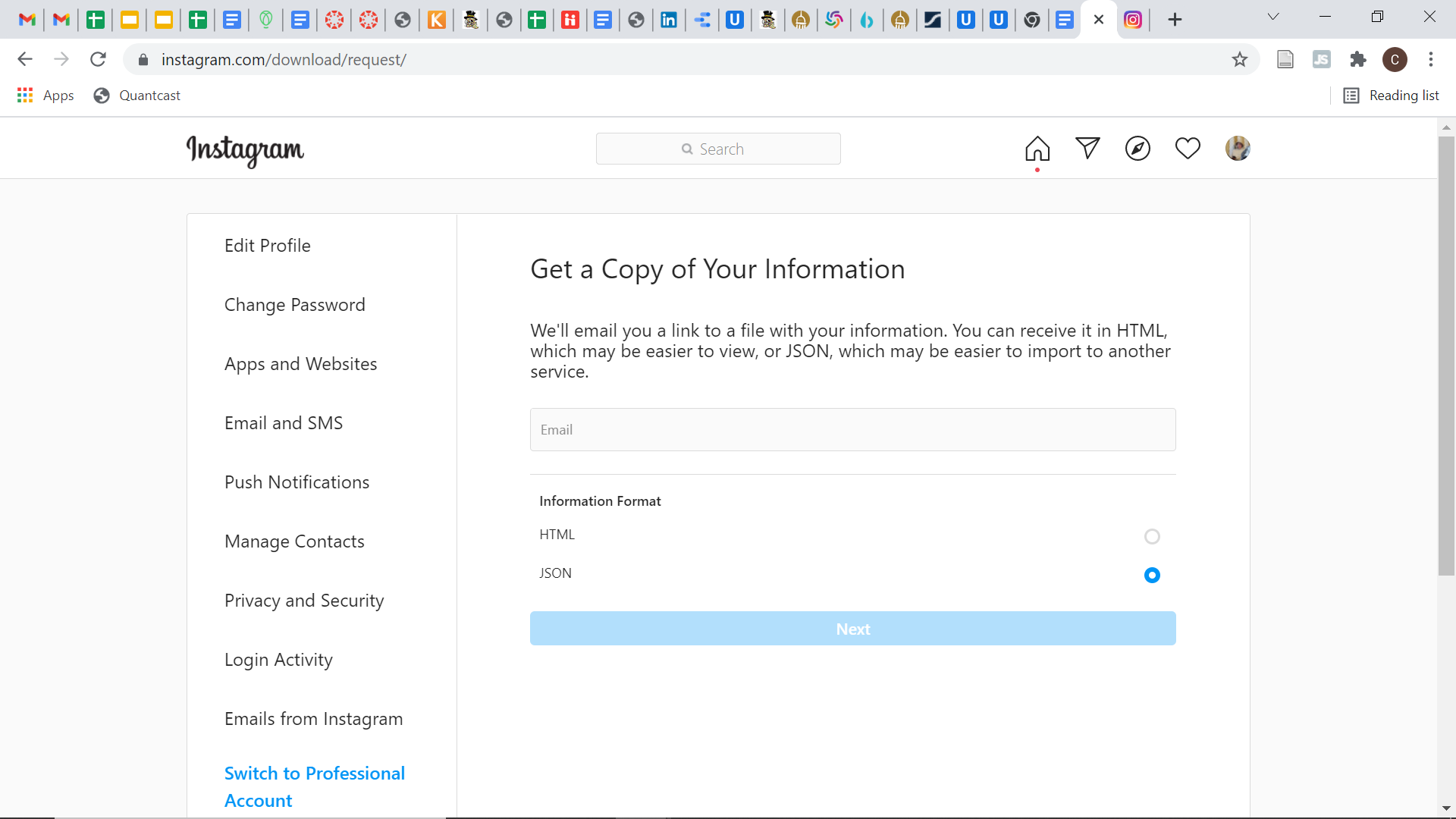
Task: Go to Instagram home feed icon
Action: point(1037,149)
